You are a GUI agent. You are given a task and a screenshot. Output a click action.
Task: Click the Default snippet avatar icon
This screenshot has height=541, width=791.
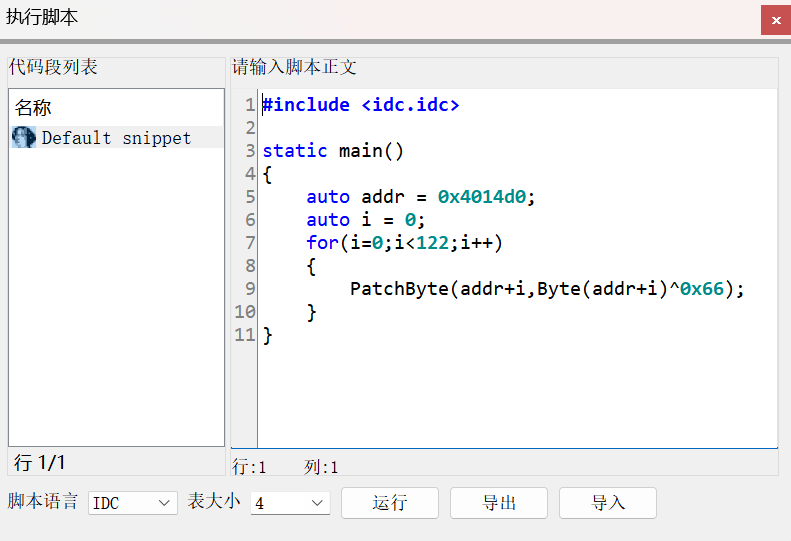point(23,137)
